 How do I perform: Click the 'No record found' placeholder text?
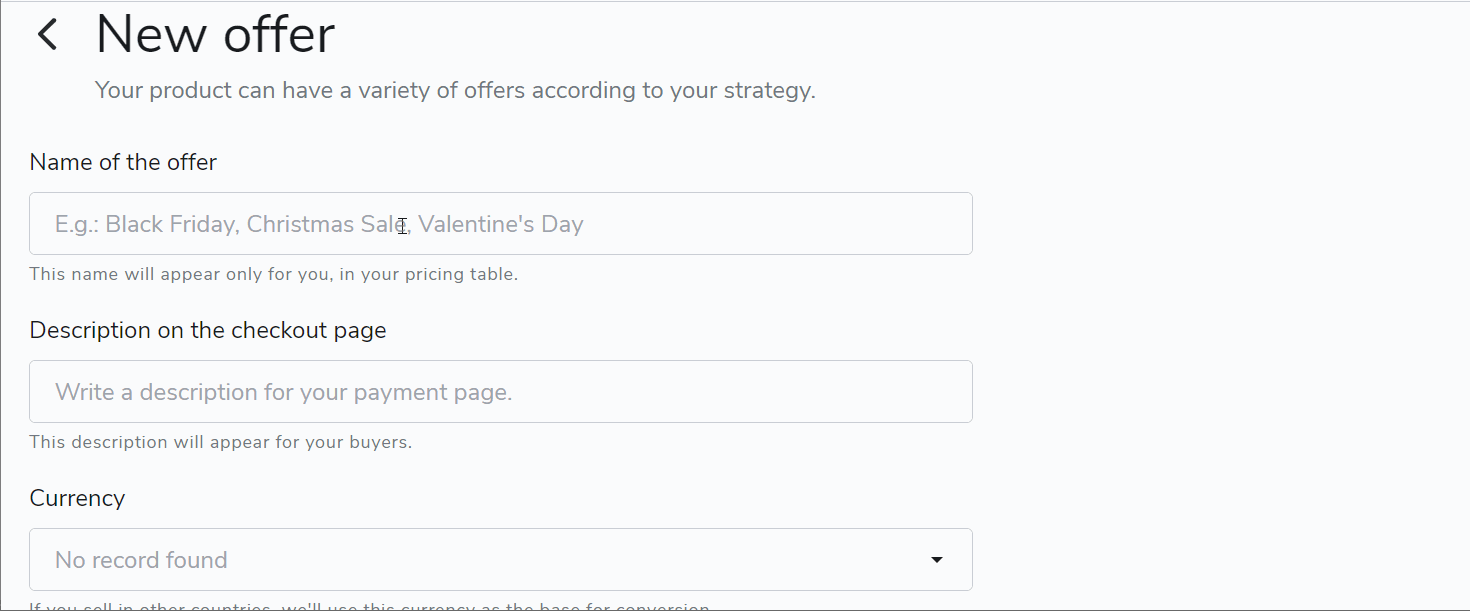tap(141, 560)
